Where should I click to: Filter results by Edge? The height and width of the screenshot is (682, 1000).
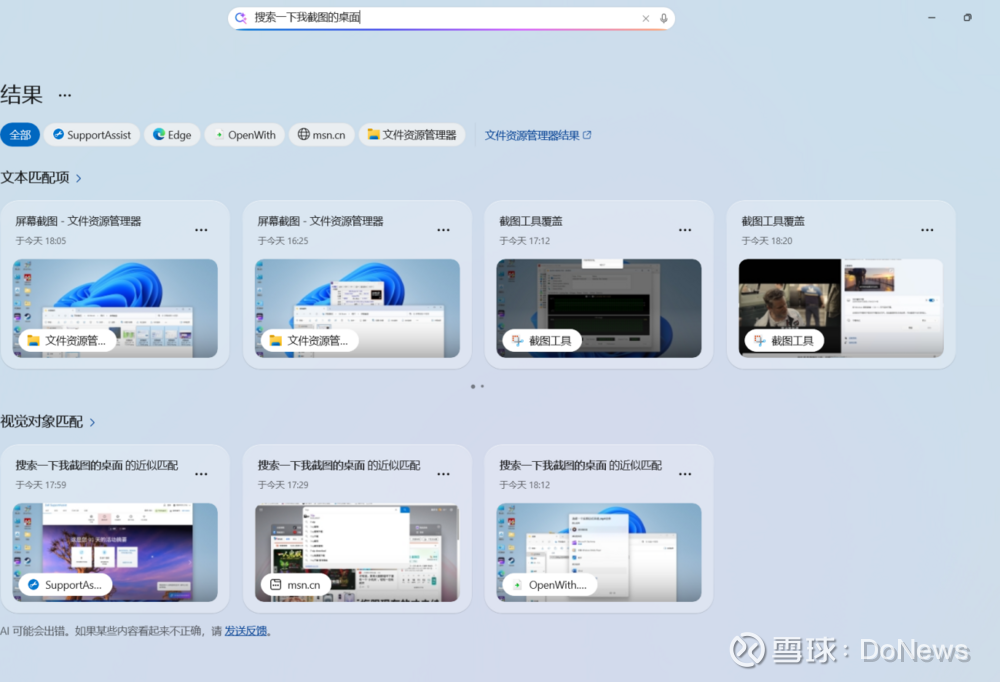[172, 135]
